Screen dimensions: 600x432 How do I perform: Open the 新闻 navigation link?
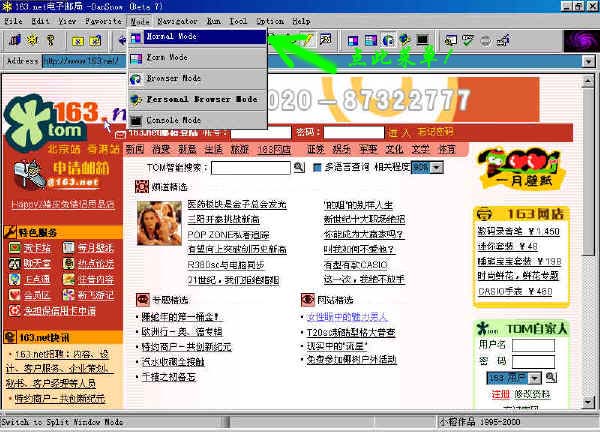coord(135,149)
